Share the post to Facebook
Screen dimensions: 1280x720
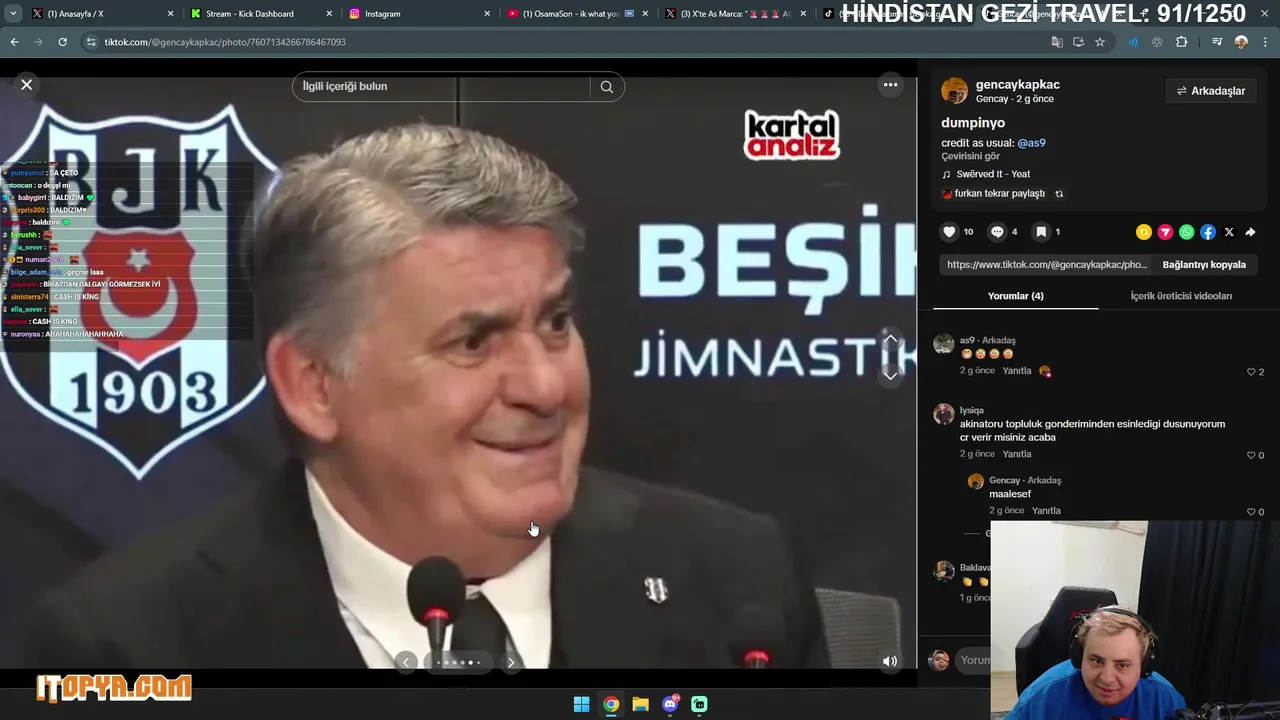click(1208, 232)
